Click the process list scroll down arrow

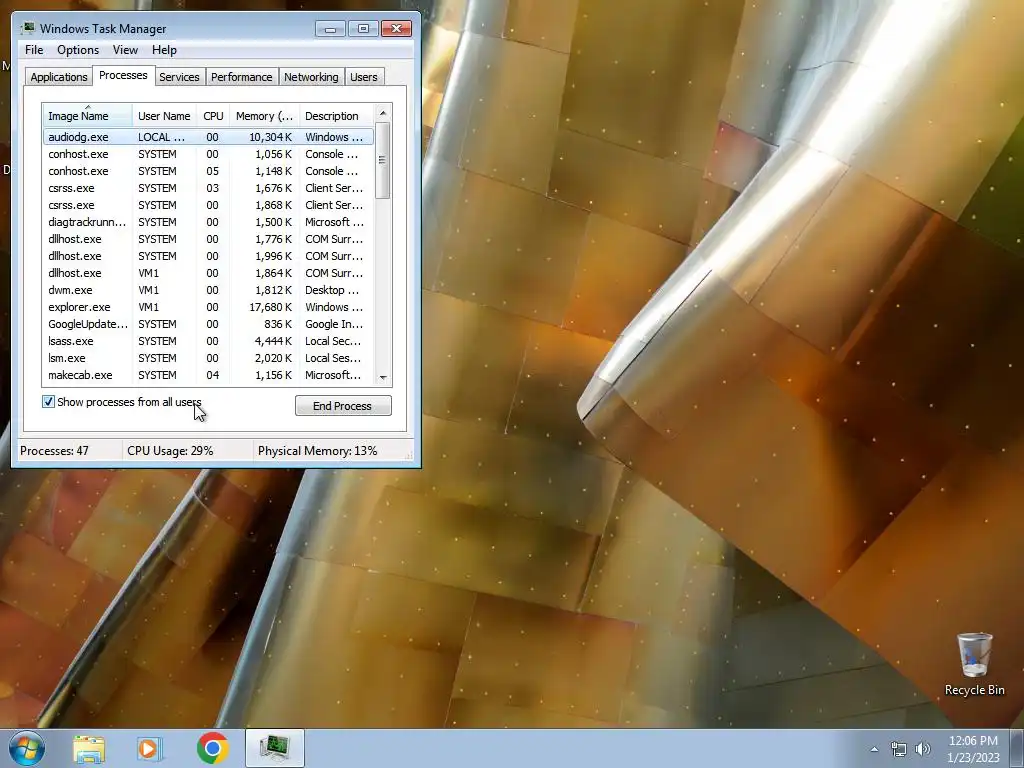click(x=383, y=377)
